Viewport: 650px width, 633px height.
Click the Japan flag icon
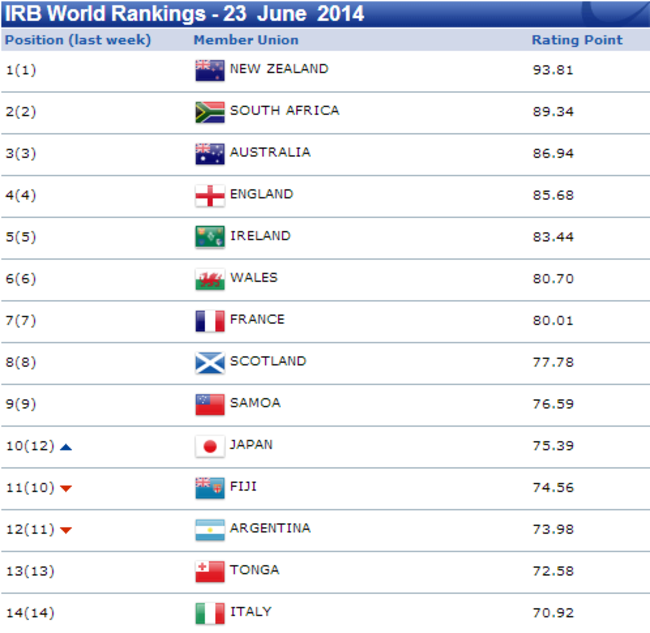[x=210, y=446]
